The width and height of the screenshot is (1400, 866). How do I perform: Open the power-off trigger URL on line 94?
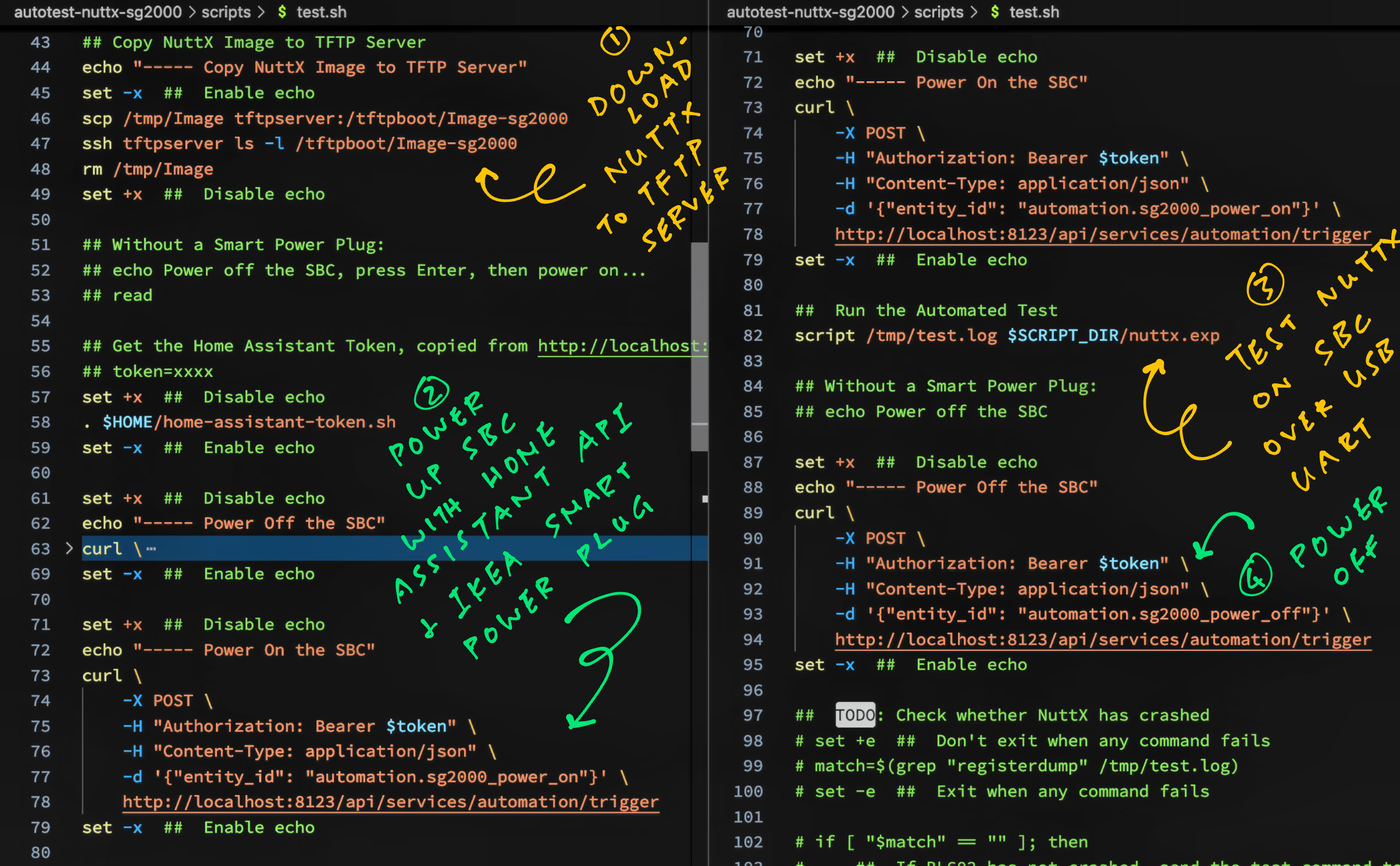coord(1101,639)
